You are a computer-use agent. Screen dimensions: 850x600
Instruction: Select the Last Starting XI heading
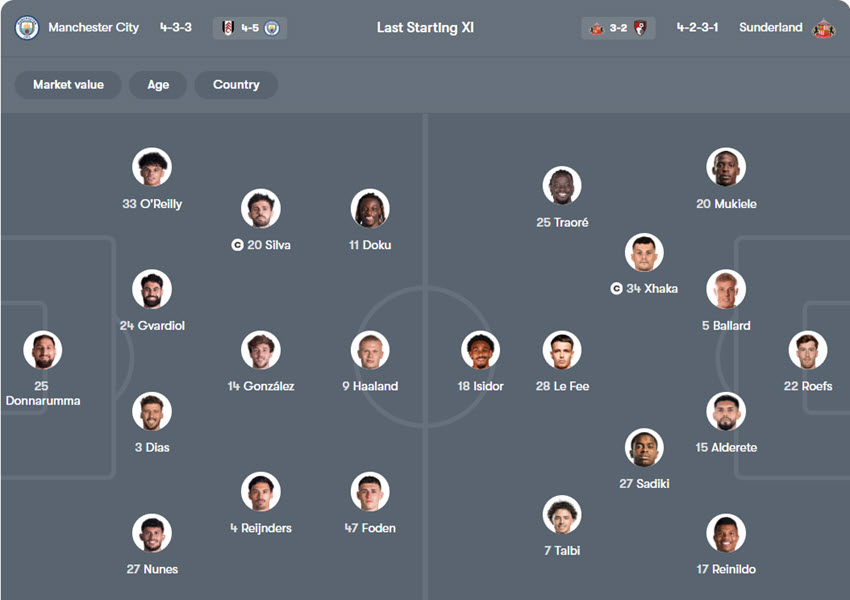point(425,28)
